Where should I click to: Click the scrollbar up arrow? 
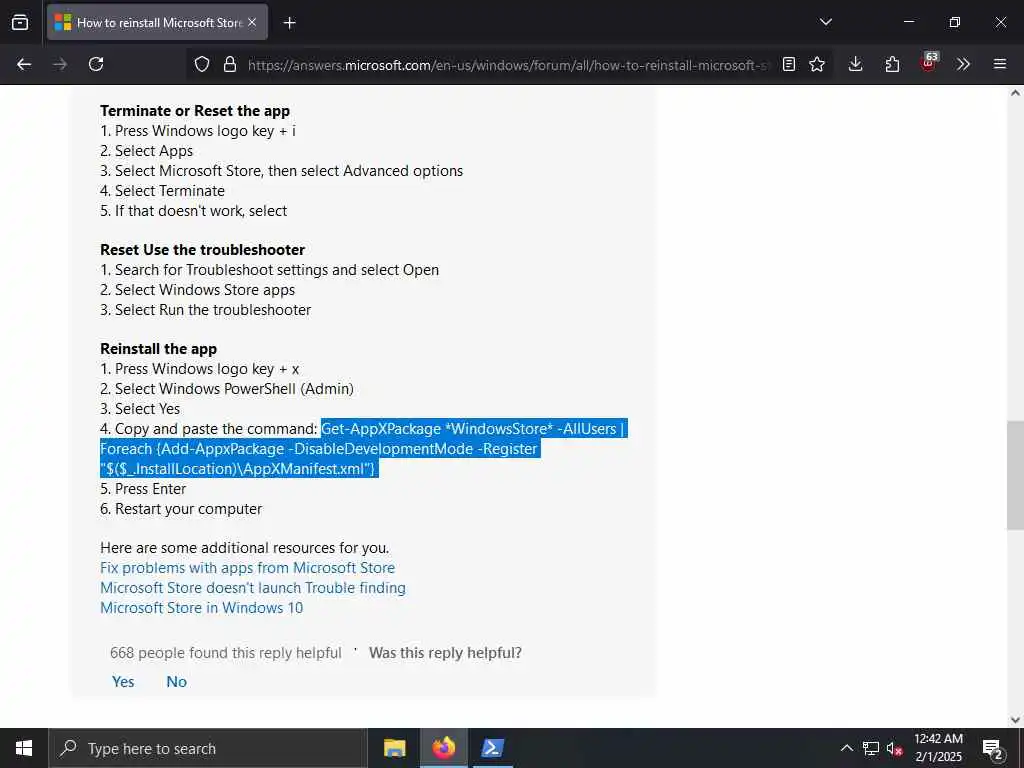(x=1015, y=93)
